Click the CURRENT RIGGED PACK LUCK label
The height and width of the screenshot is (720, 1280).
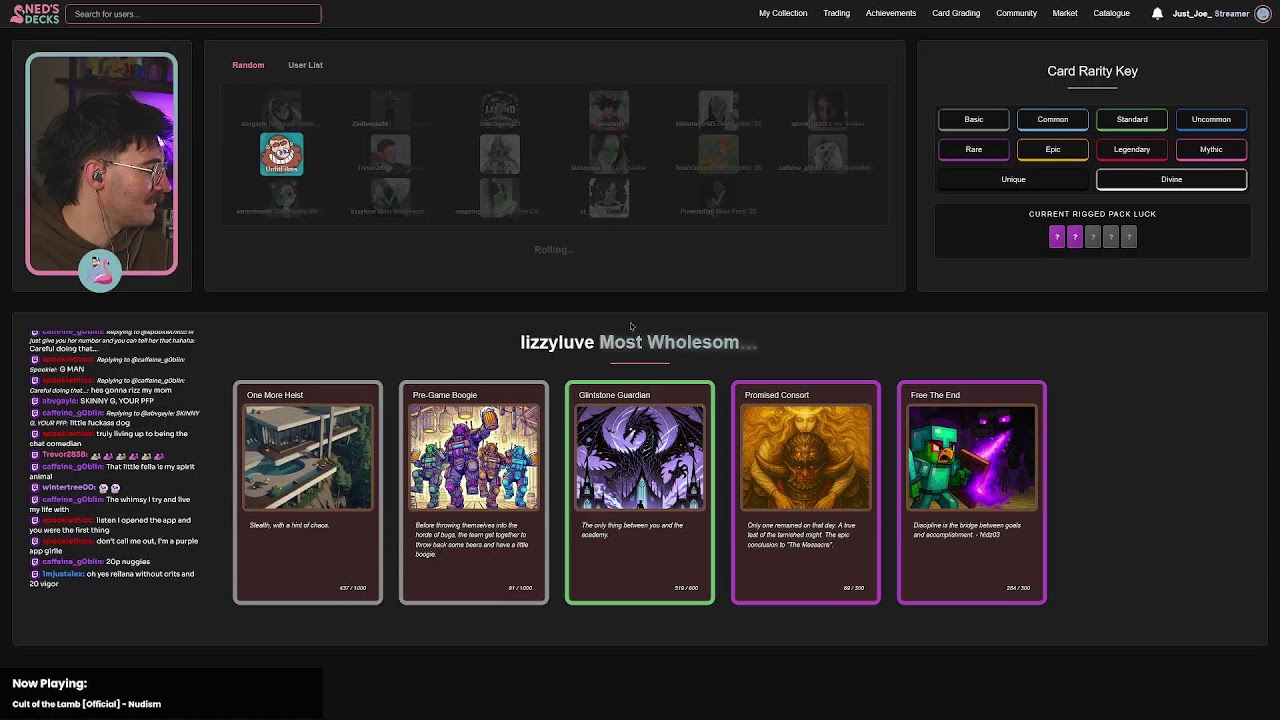click(1092, 214)
